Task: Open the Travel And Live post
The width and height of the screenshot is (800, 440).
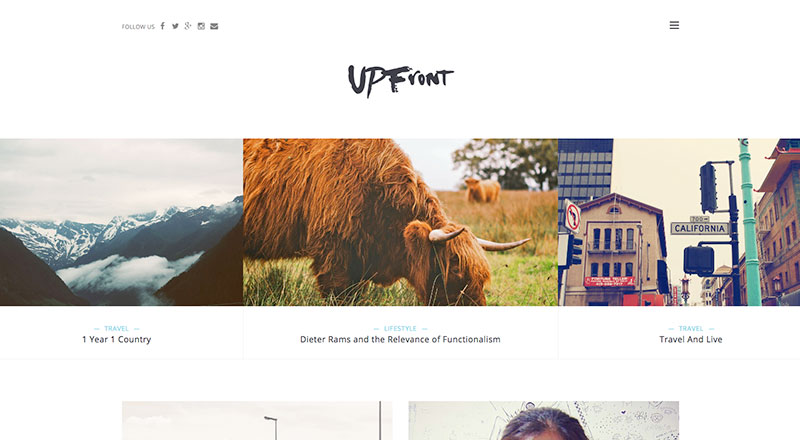Action: [691, 339]
